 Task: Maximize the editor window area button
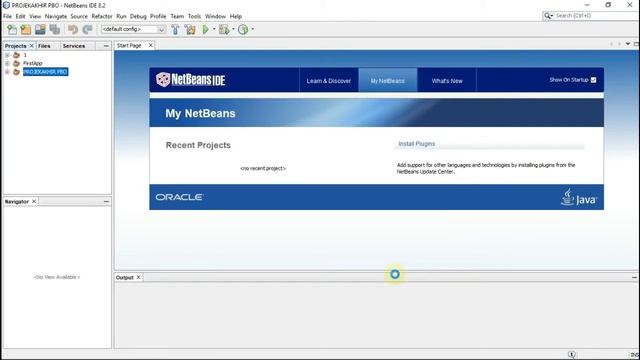pos(636,44)
